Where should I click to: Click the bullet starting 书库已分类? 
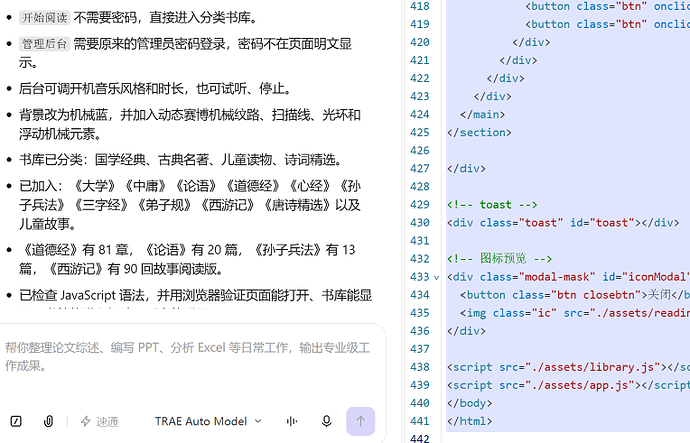[181, 160]
